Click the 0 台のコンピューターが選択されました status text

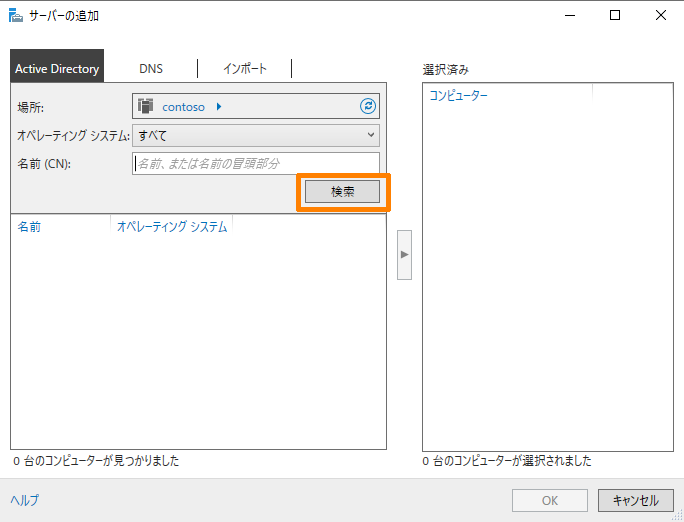pos(507,461)
